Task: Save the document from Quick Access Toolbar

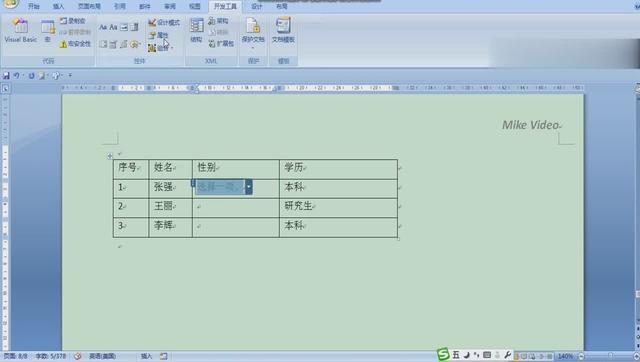Action: pyautogui.click(x=6, y=76)
